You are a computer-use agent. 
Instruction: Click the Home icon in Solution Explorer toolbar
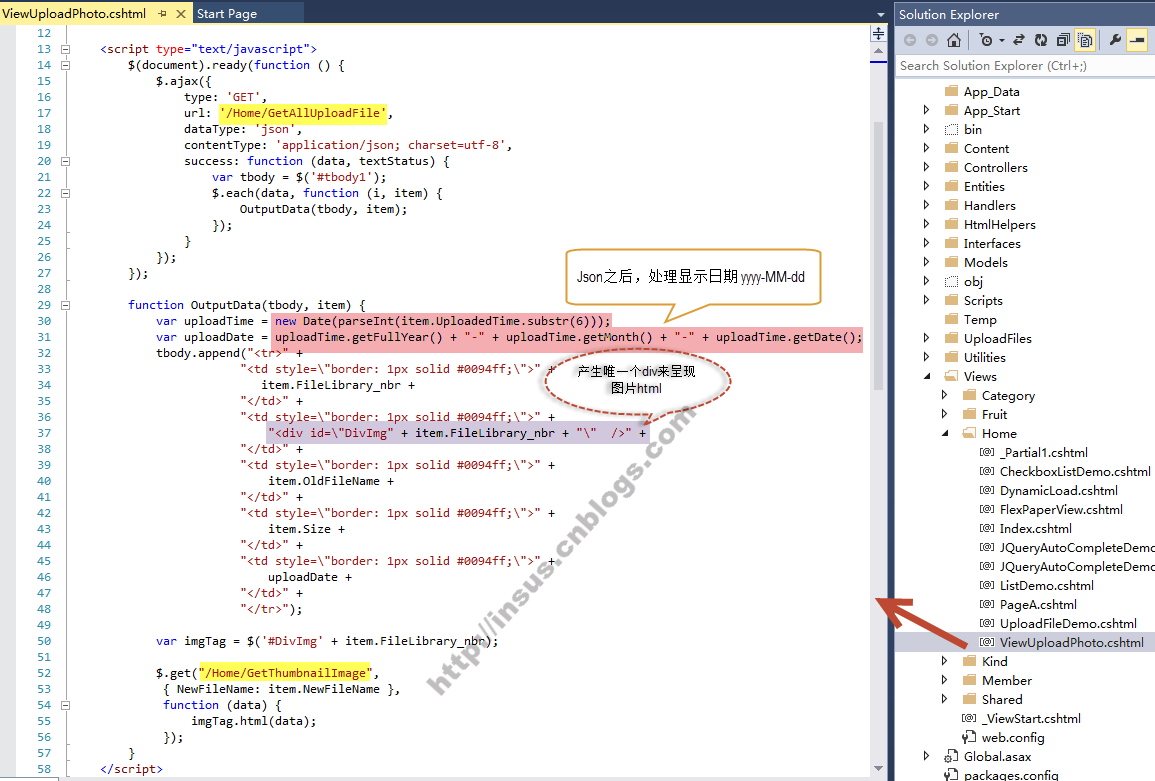954,41
